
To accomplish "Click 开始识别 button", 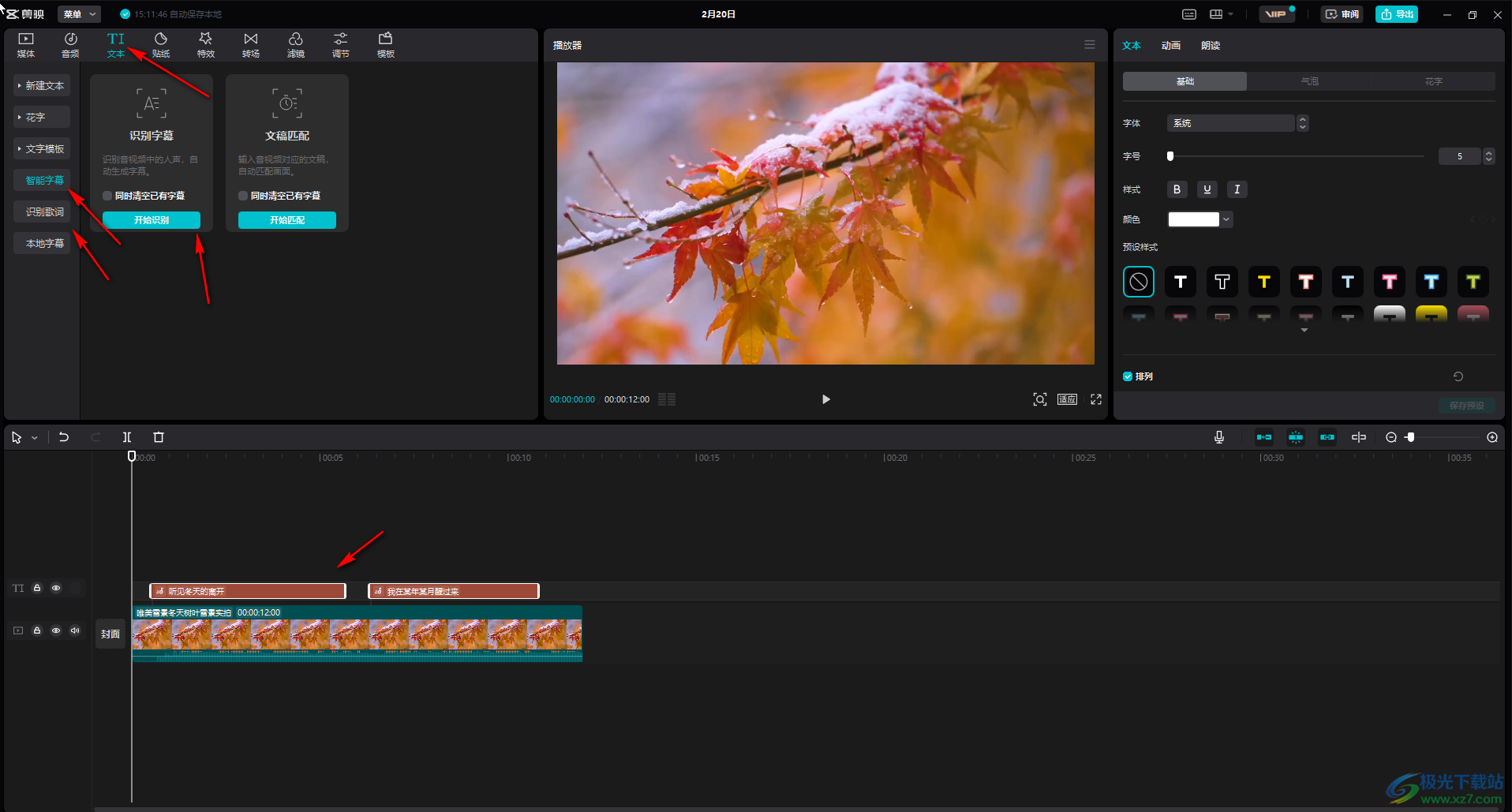I will 152,220.
